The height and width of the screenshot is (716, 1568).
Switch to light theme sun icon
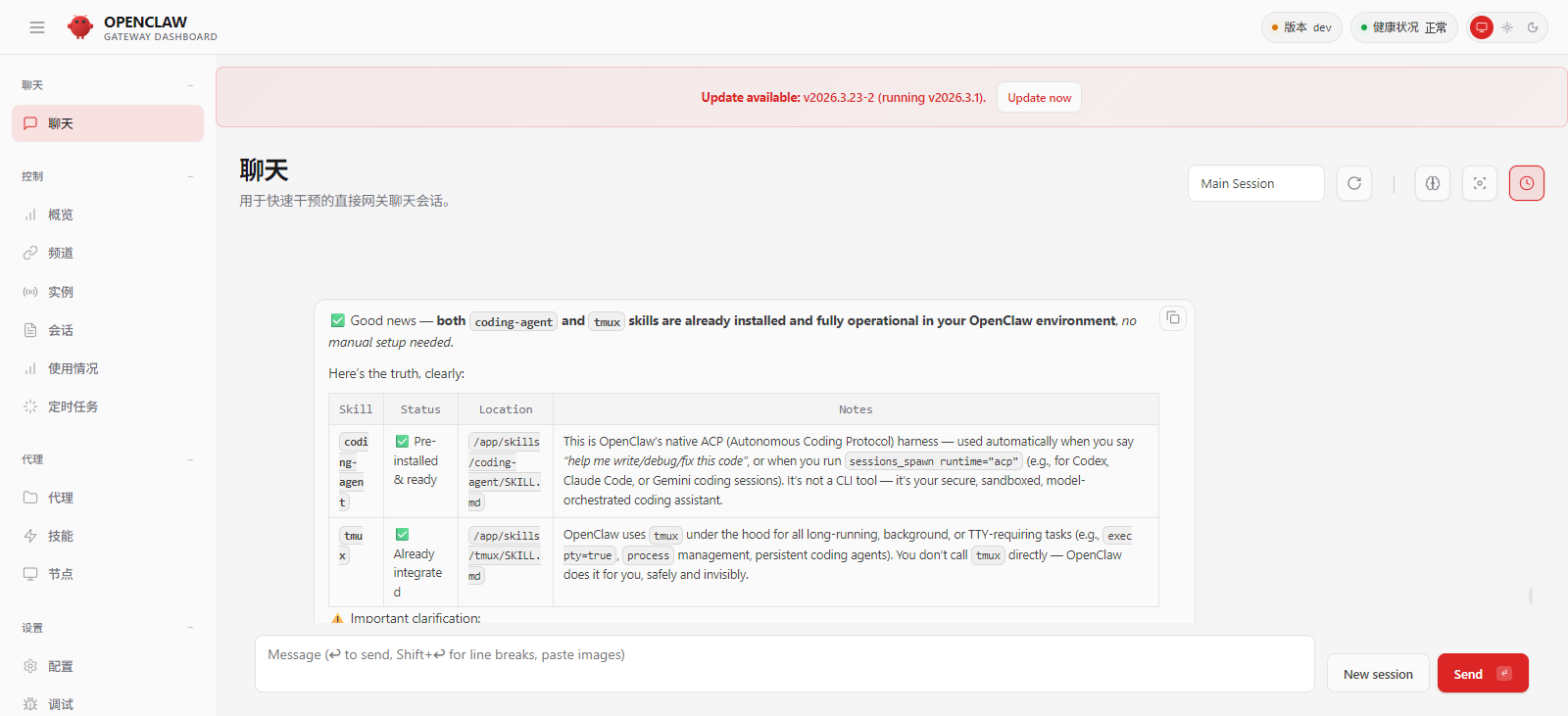coord(1507,27)
